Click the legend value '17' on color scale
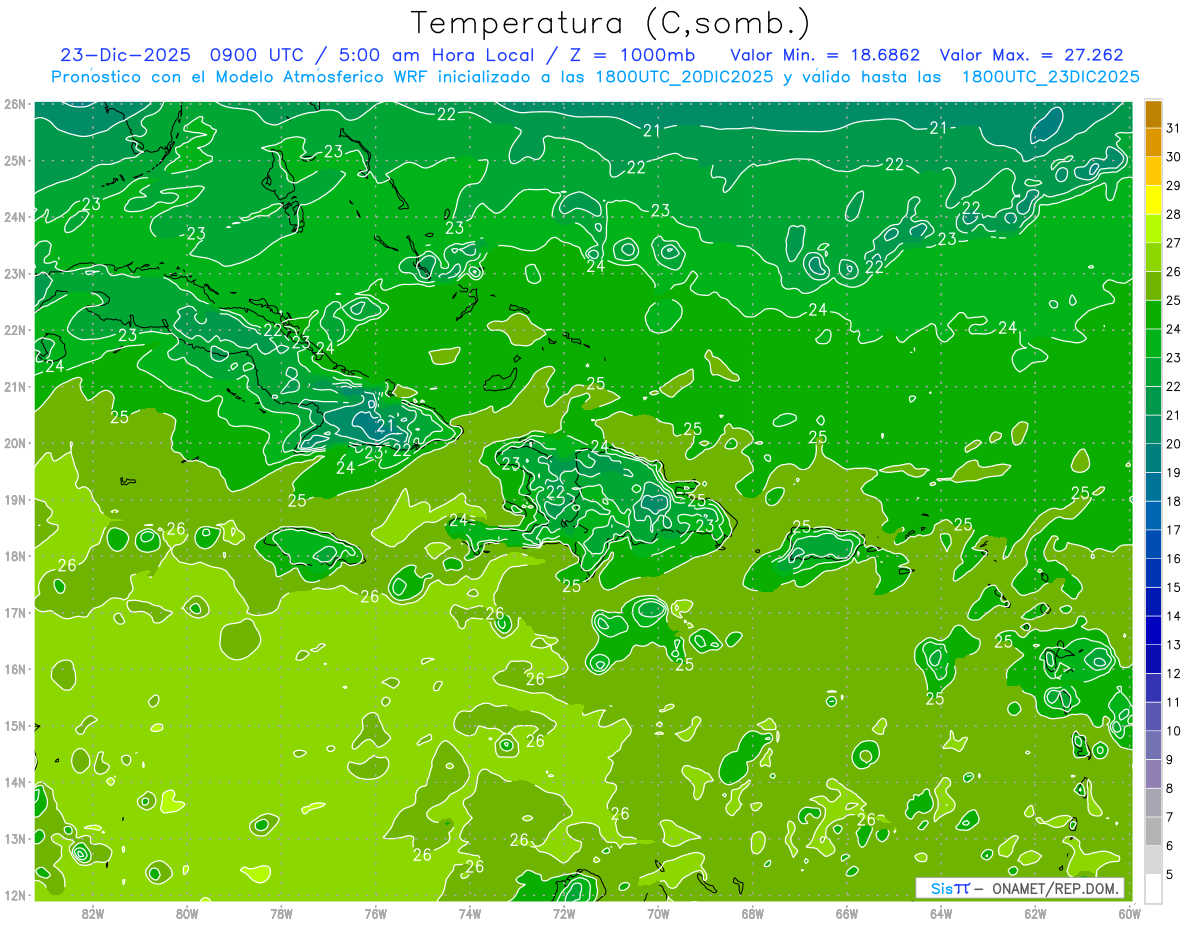The width and height of the screenshot is (1200, 927). click(1173, 530)
